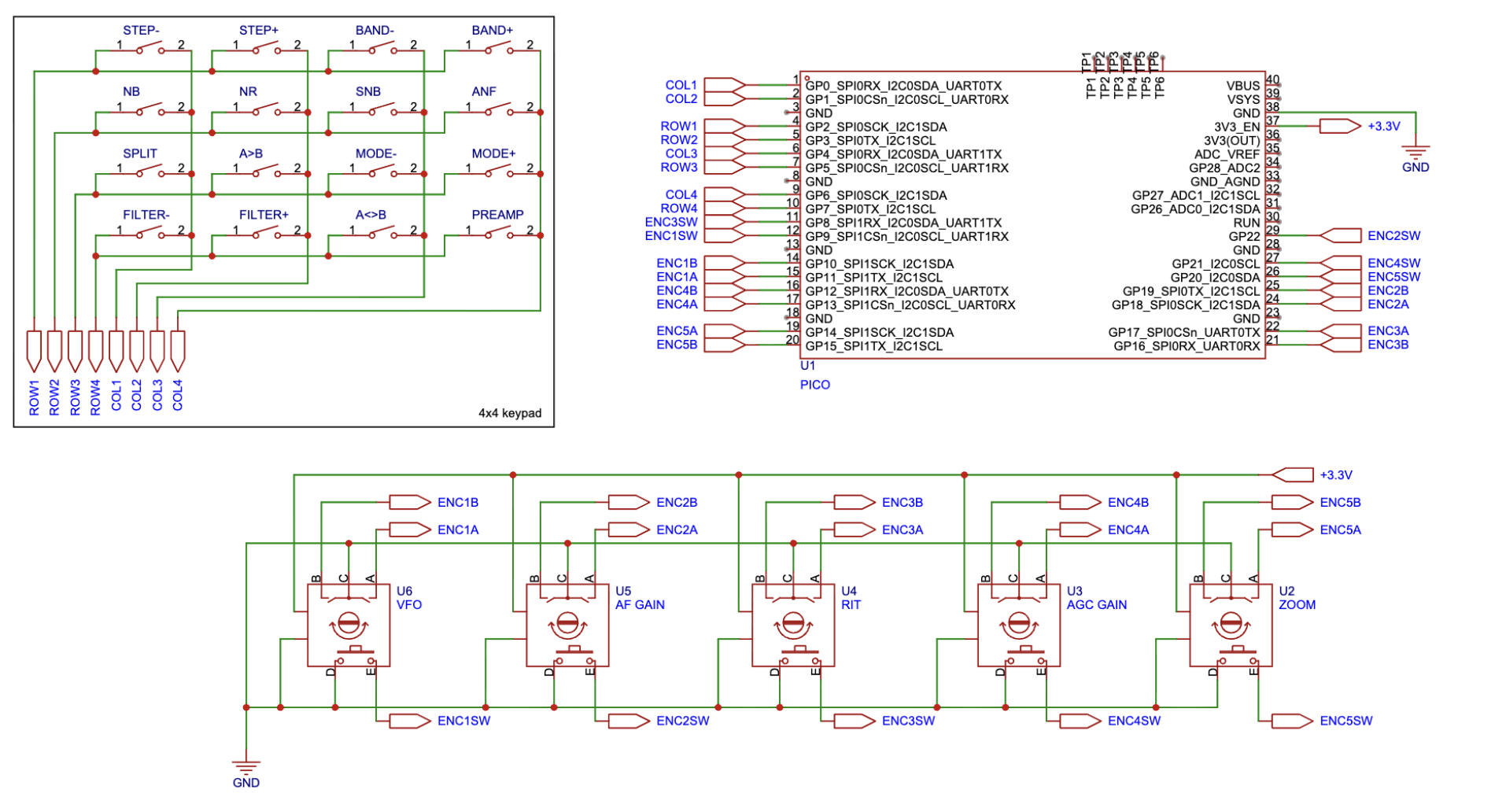This screenshot has width=1506, height=812.
Task: Click the TP1 test point at Pico top
Action: coord(1091,57)
